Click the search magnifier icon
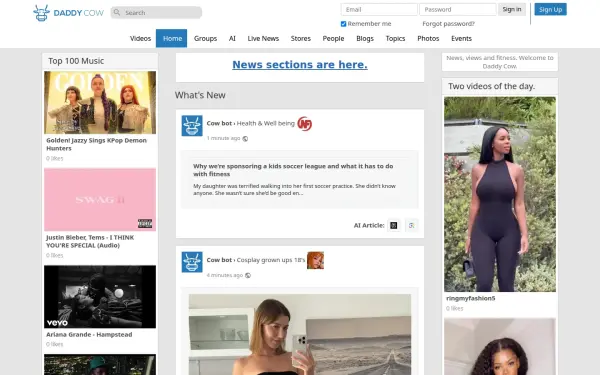Screen dimensions: 600x375 point(117,13)
